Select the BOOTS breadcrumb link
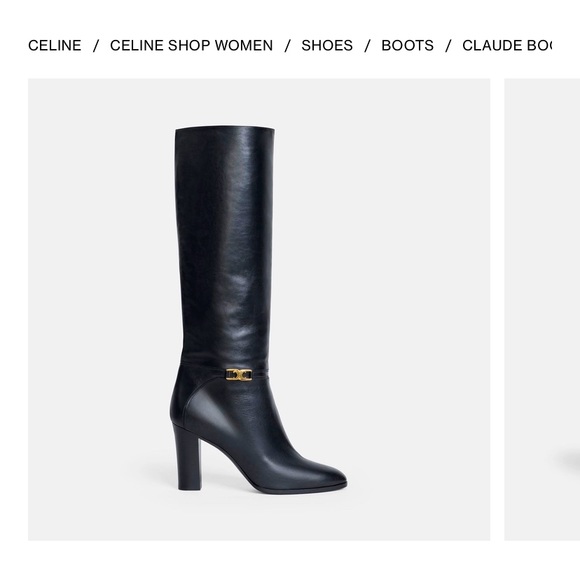This screenshot has height=580, width=580. pyautogui.click(x=407, y=45)
